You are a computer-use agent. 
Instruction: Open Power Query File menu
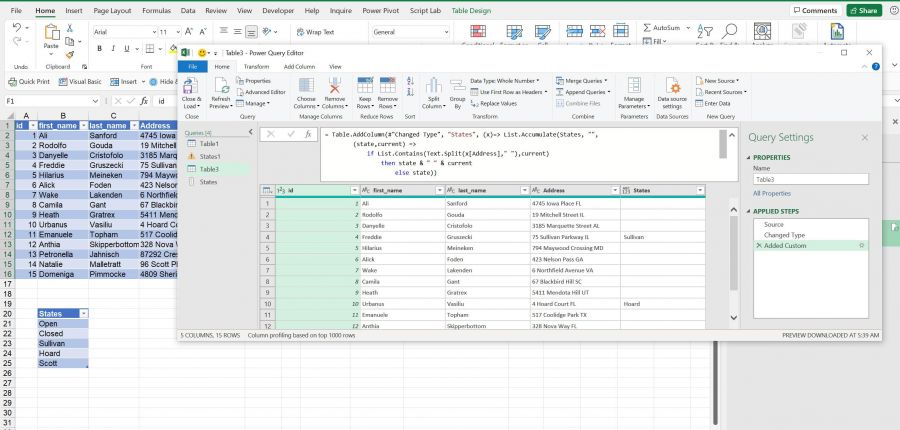(193, 67)
